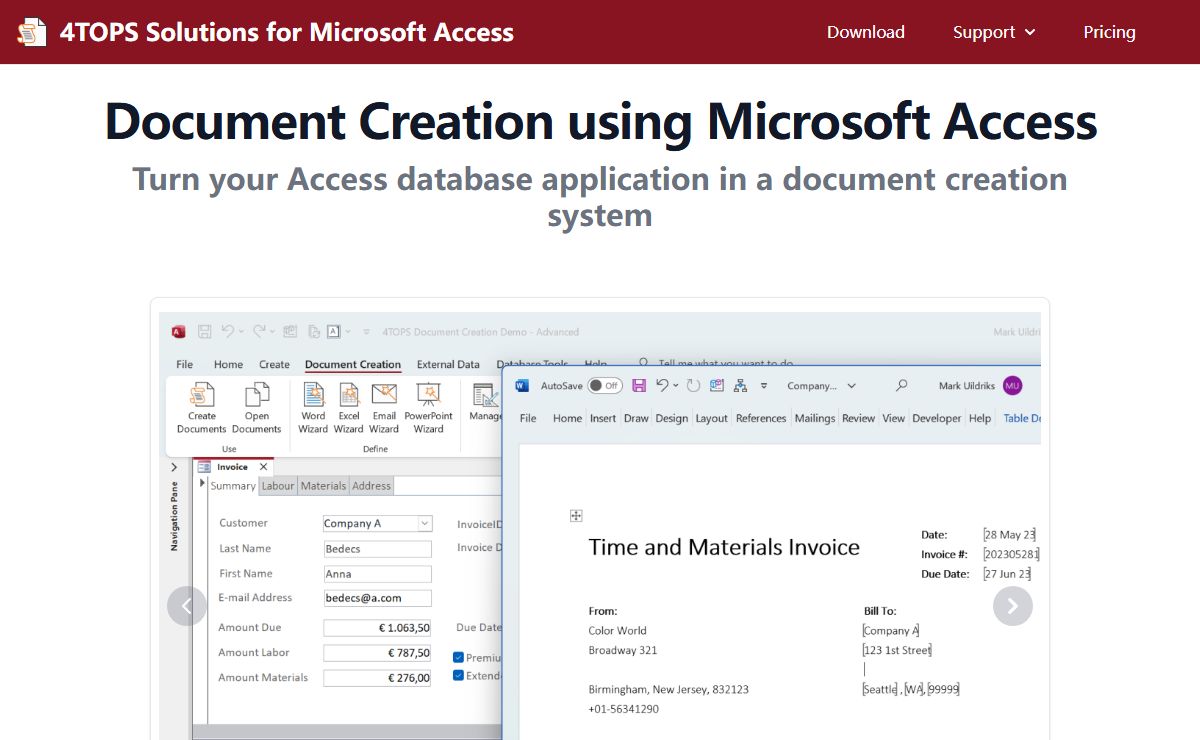Open the Word customize quick access dropdown
Screen dimensions: 1200x740
coord(764,385)
